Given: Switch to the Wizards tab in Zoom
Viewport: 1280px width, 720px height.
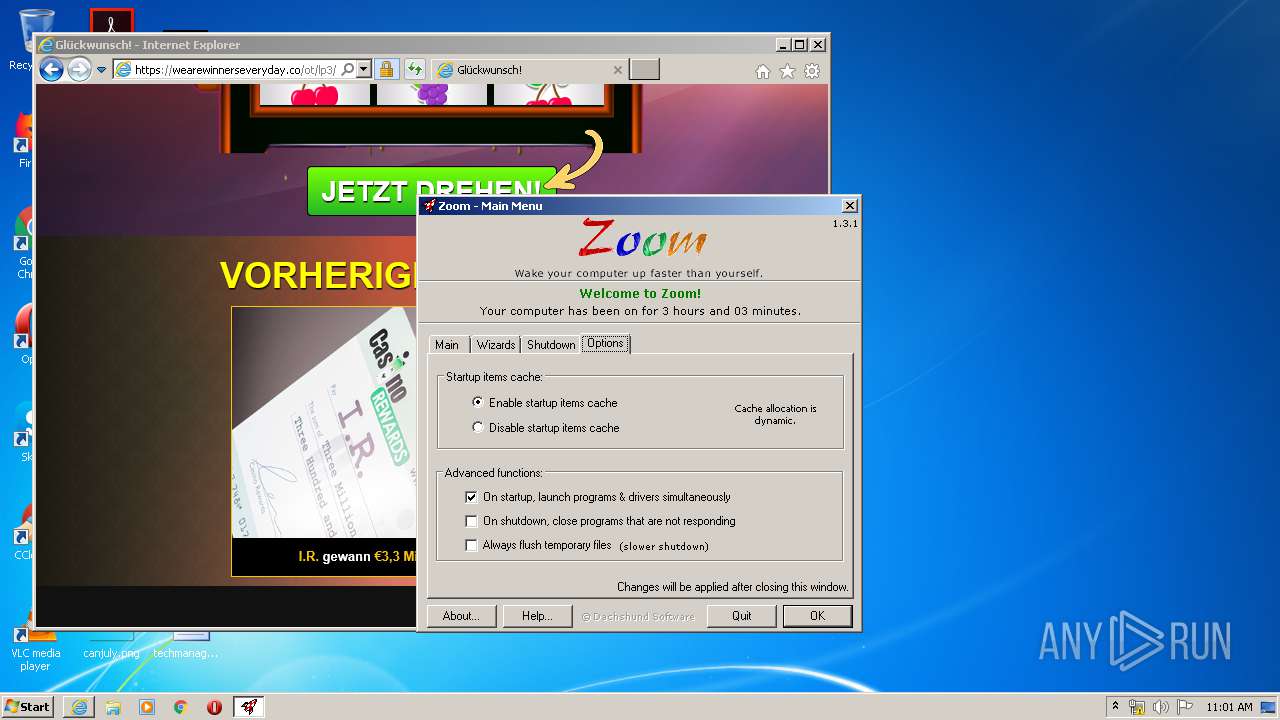Looking at the screenshot, I should pyautogui.click(x=496, y=344).
